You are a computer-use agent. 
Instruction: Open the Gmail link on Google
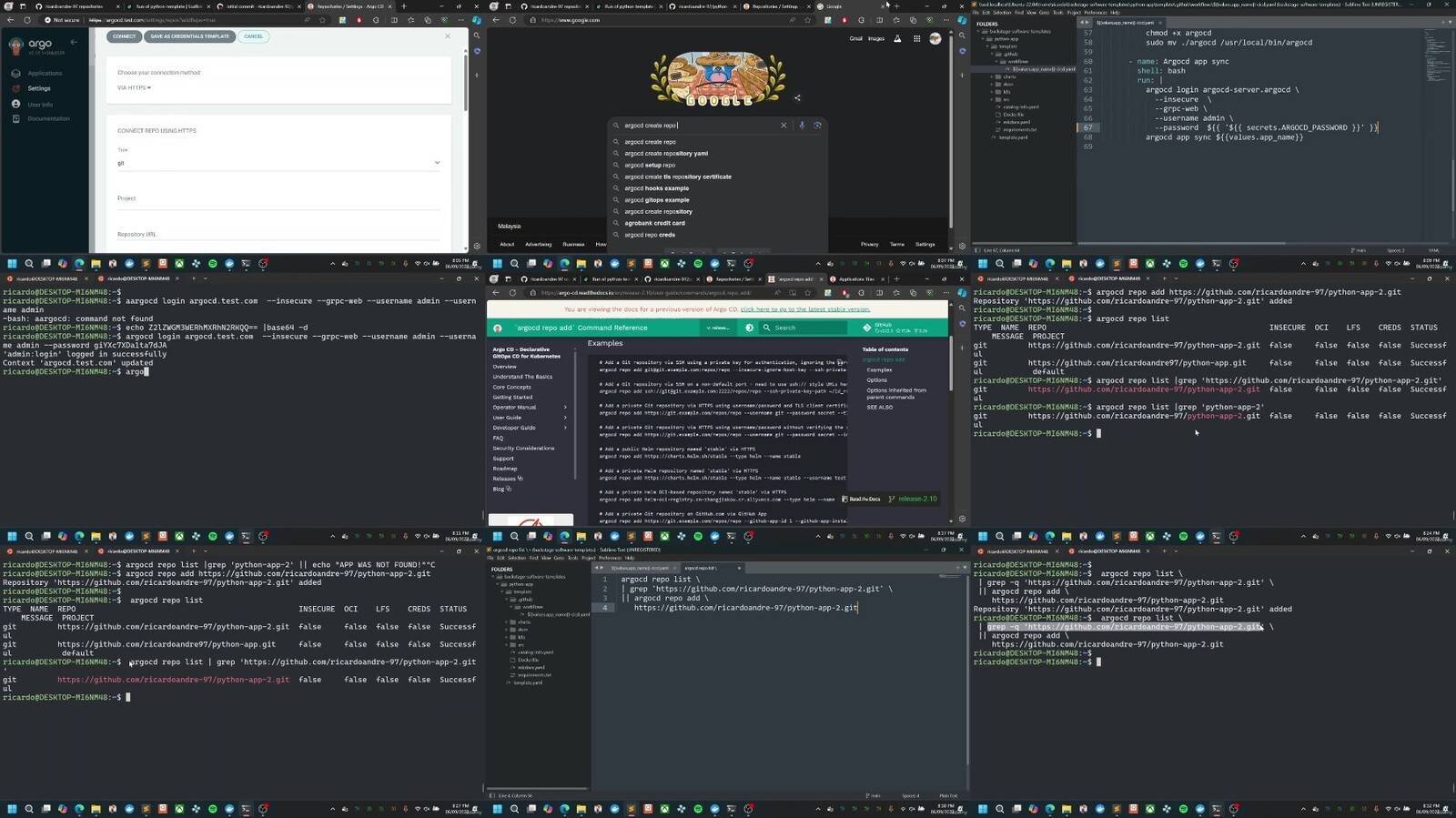coord(855,38)
